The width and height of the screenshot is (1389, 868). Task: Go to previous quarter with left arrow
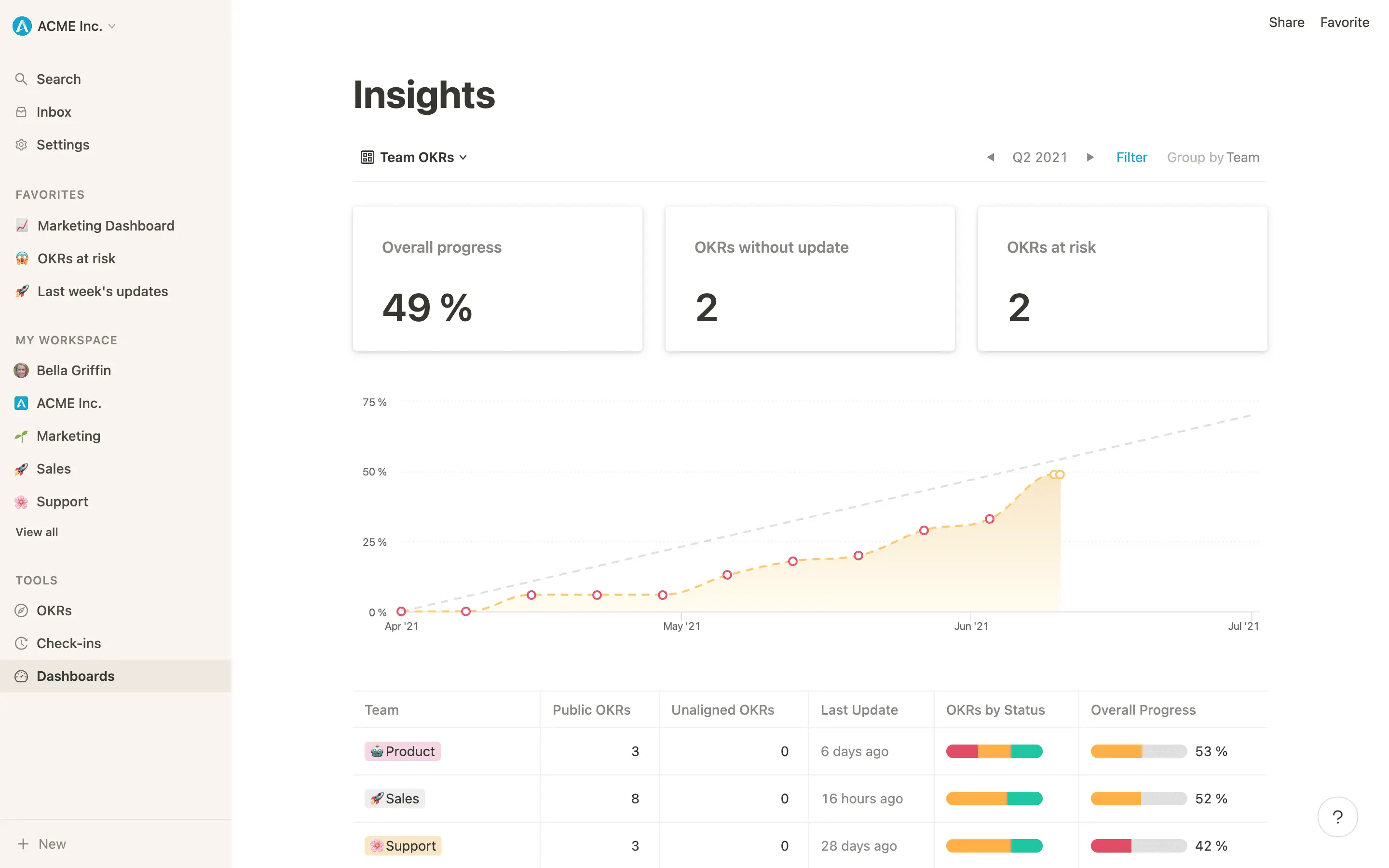click(990, 157)
